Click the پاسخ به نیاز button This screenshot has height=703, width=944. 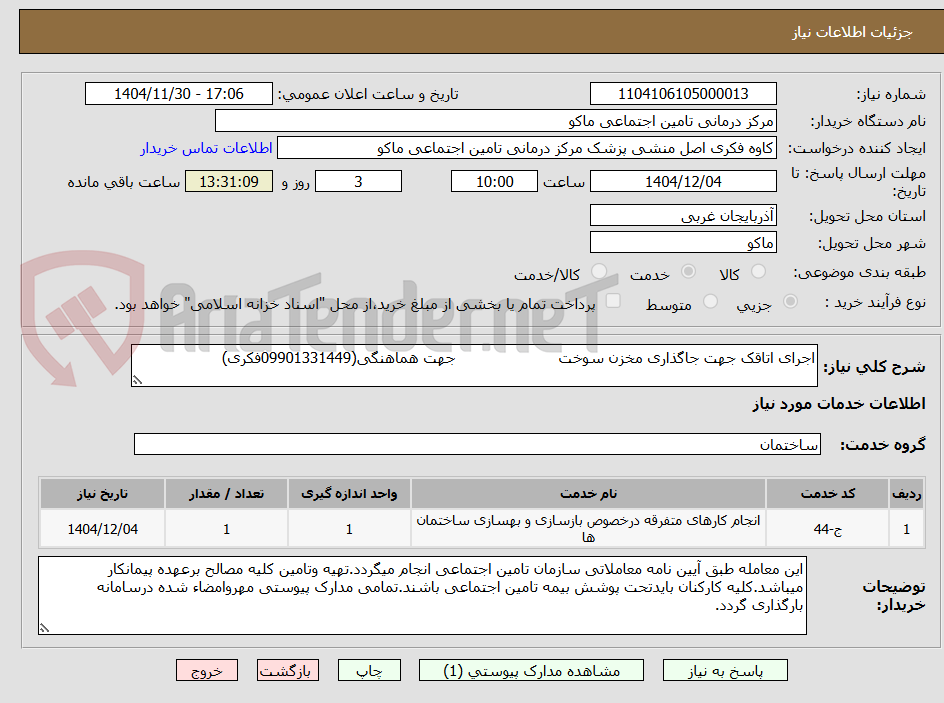[725, 670]
